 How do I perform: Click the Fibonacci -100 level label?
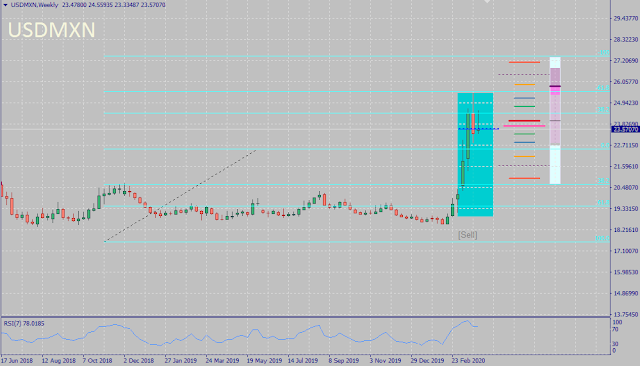(604, 53)
